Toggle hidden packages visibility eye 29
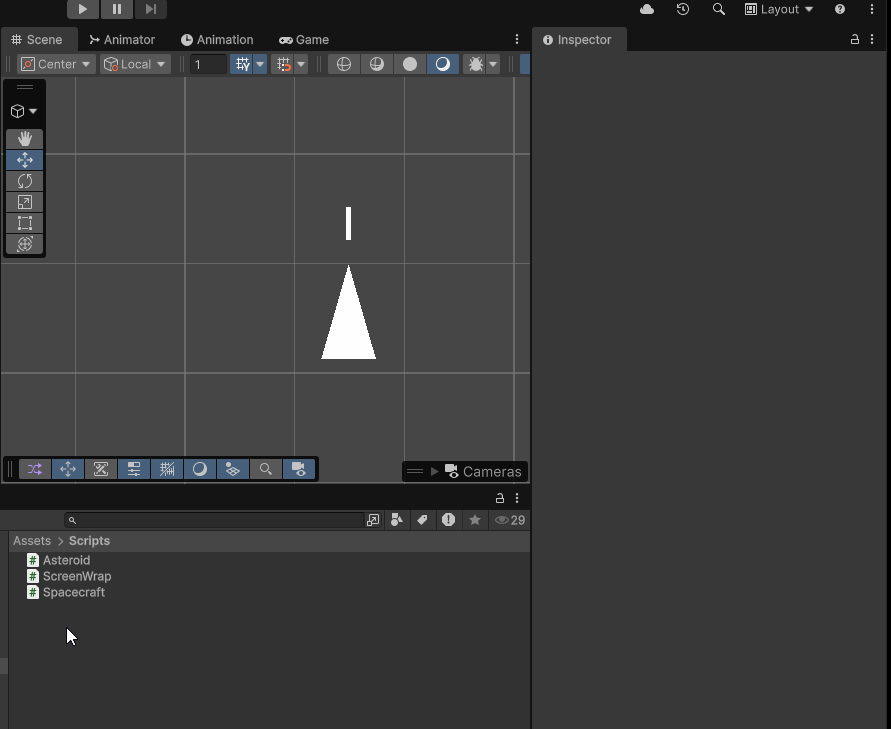 click(510, 520)
